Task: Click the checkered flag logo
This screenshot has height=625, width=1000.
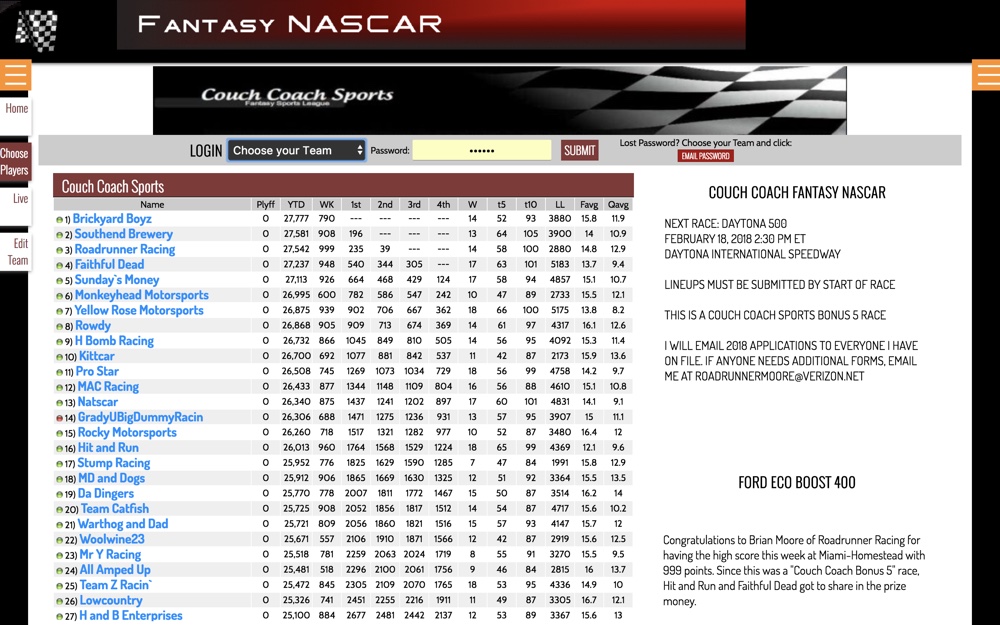Action: pyautogui.click(x=36, y=30)
